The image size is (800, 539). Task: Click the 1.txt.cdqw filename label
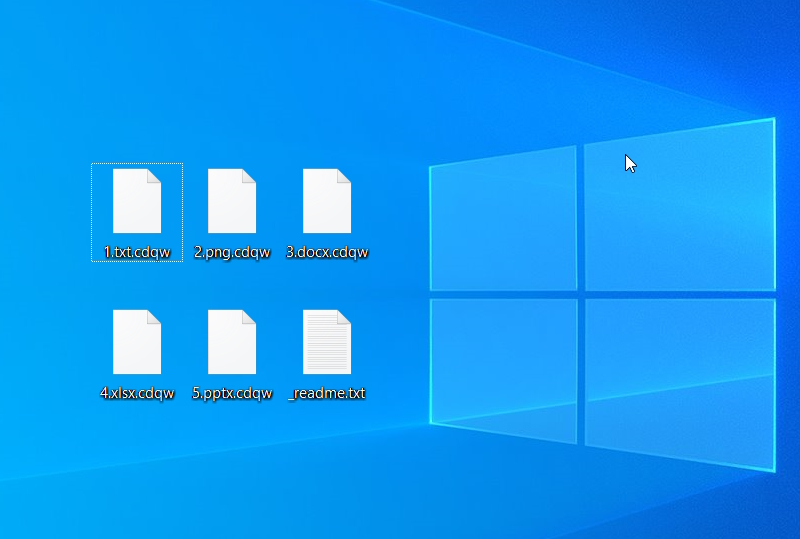137,252
